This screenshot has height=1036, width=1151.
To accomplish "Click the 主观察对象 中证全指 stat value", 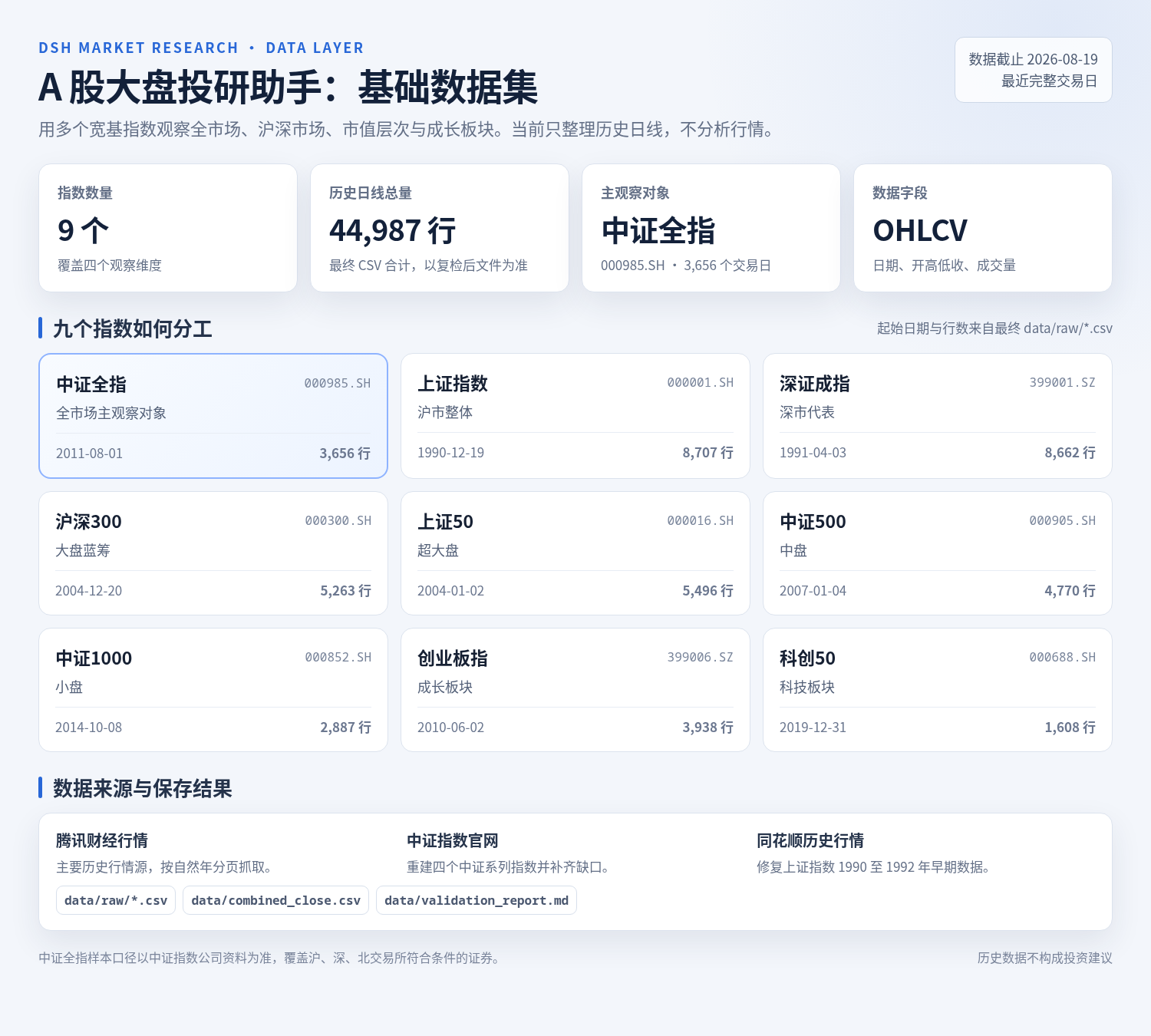I will point(658,230).
